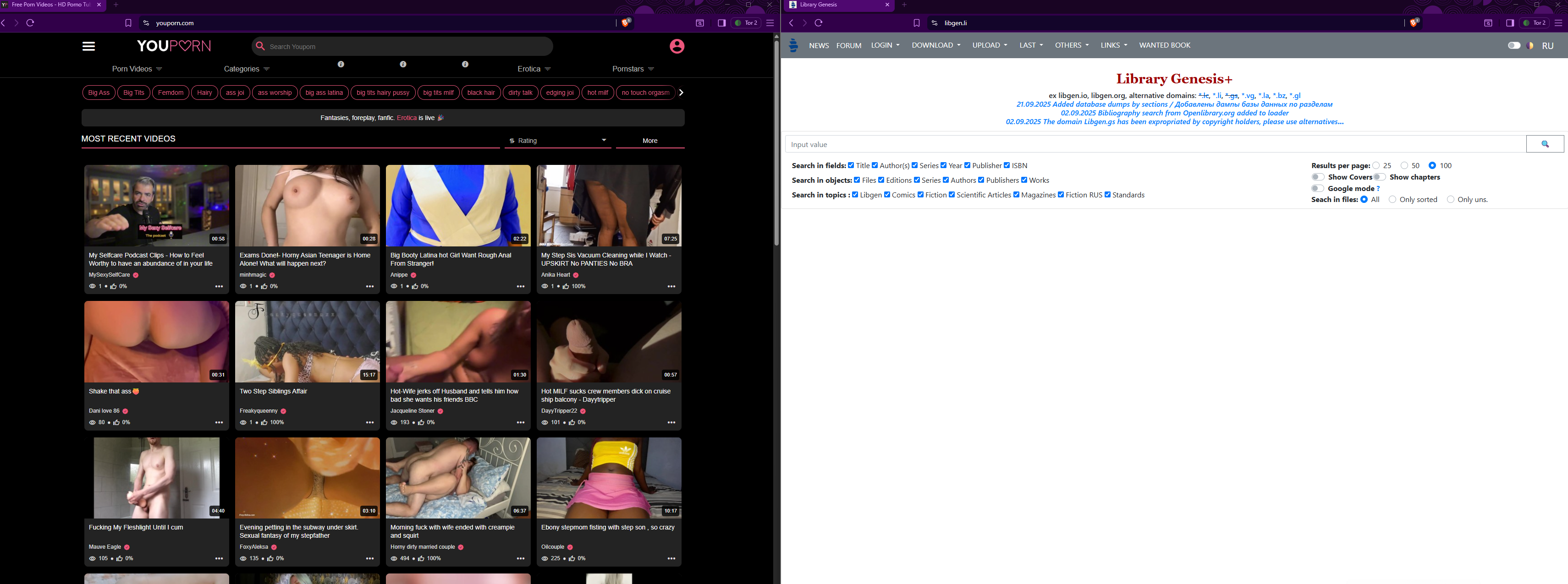Click the *.gl alternative domain link
This screenshot has height=584, width=1568.
(x=1295, y=96)
